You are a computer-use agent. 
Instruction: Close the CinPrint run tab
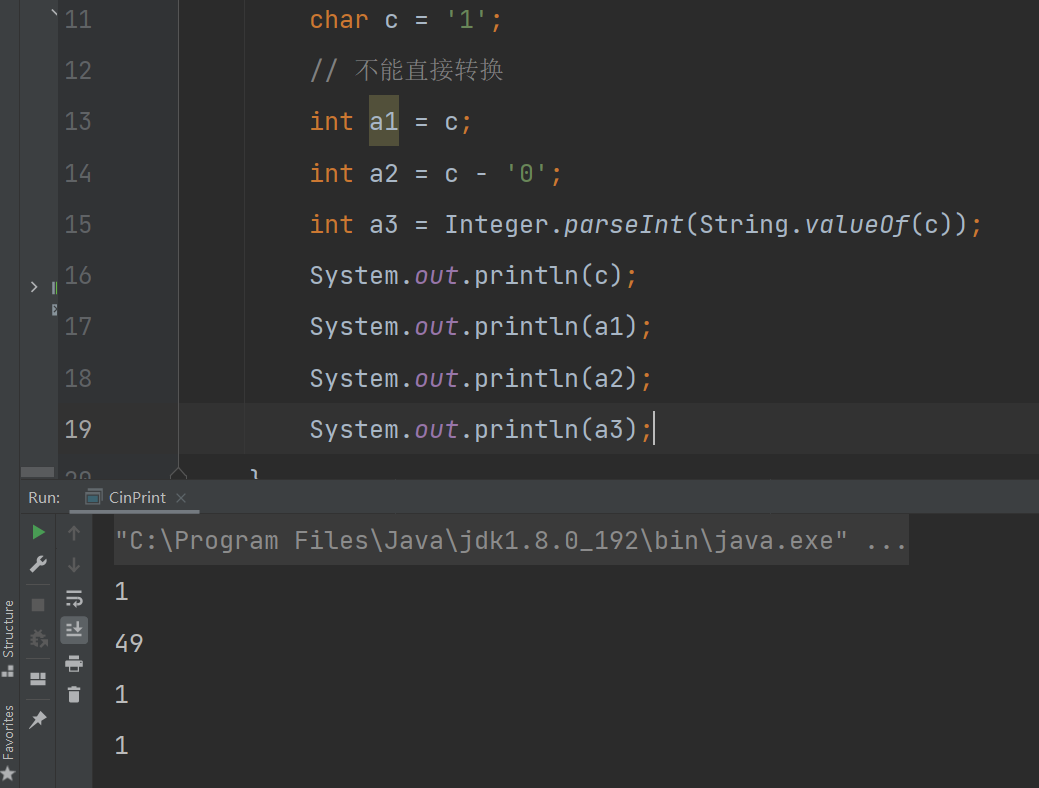click(x=181, y=497)
